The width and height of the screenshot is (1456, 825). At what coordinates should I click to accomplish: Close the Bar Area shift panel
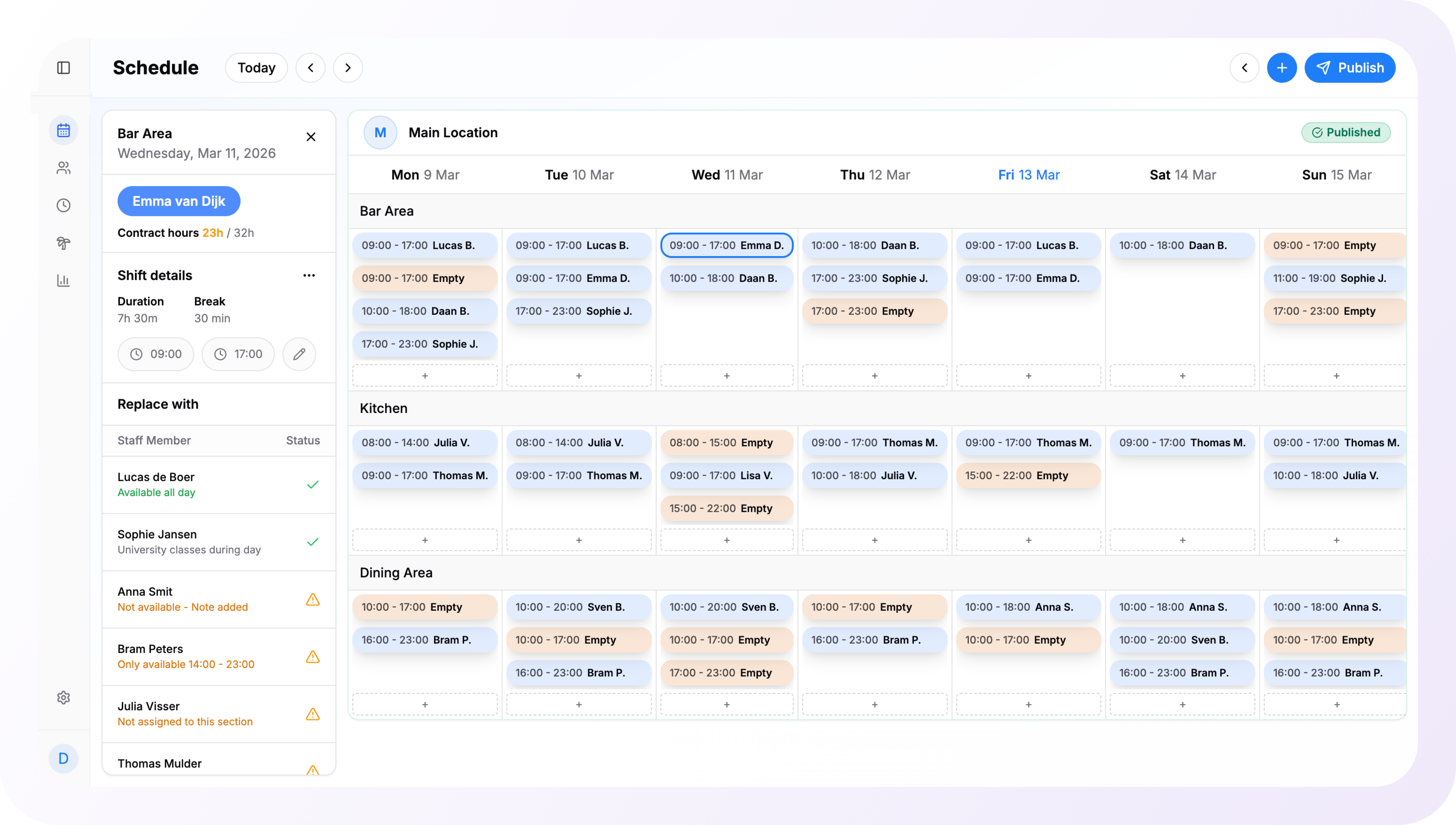(311, 137)
